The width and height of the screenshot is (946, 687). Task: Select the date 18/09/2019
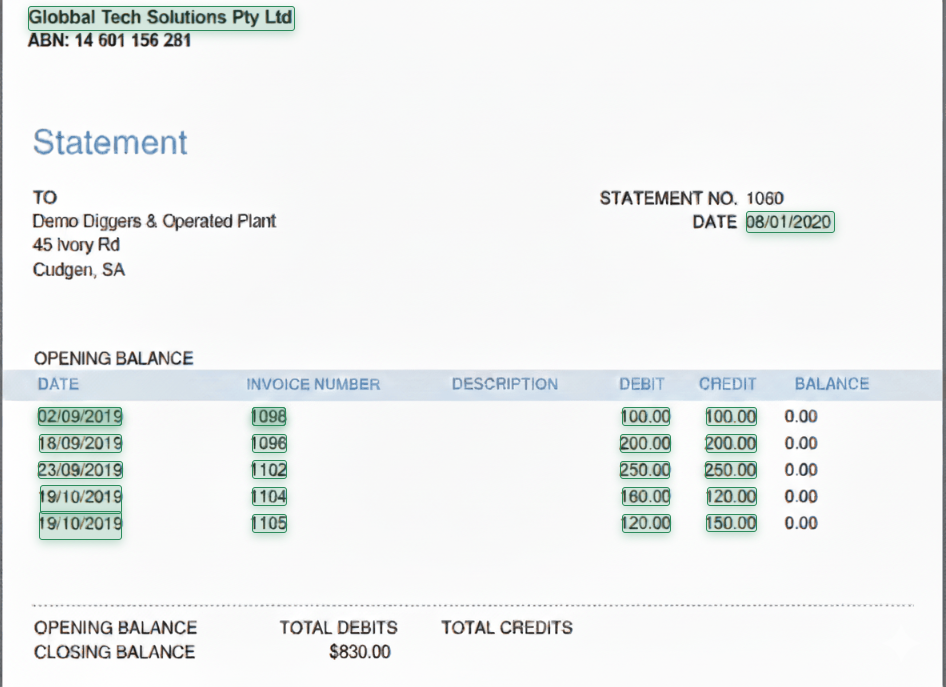click(80, 443)
